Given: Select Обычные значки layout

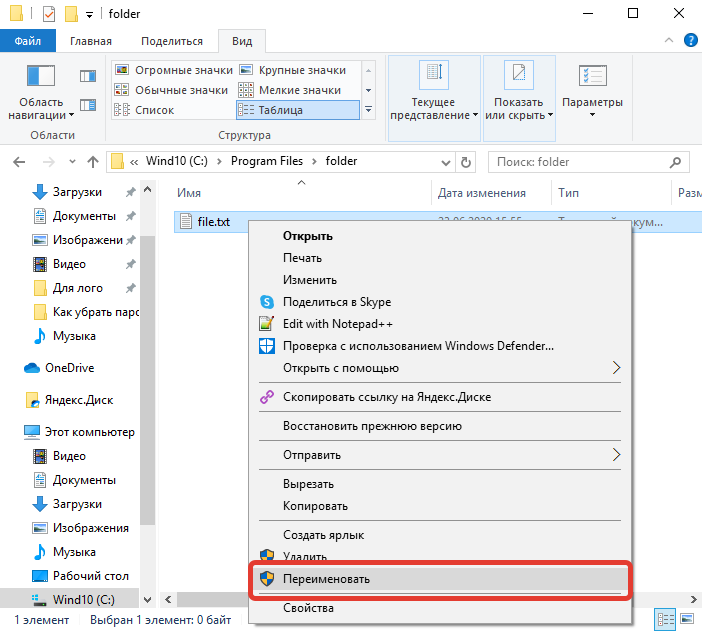Looking at the screenshot, I should [171, 90].
